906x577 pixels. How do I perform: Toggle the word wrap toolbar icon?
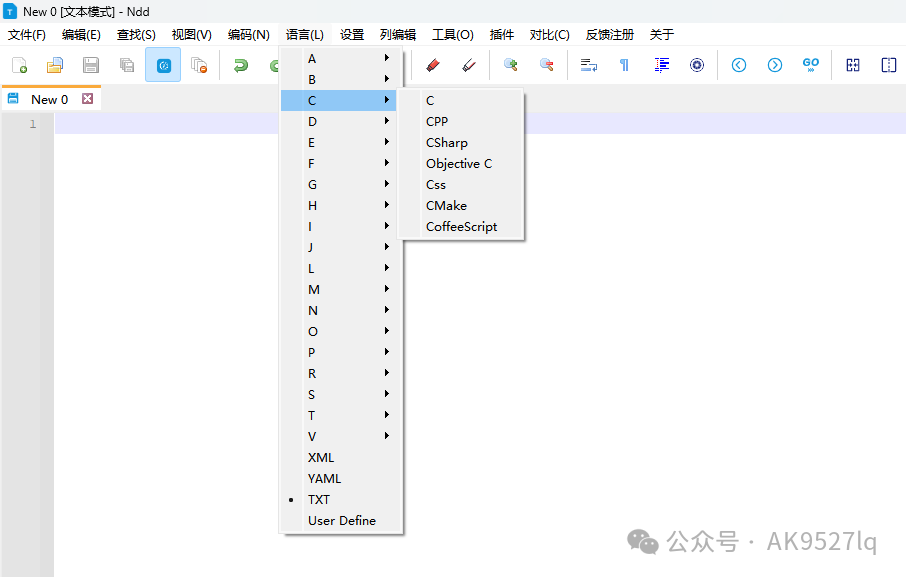pos(589,65)
